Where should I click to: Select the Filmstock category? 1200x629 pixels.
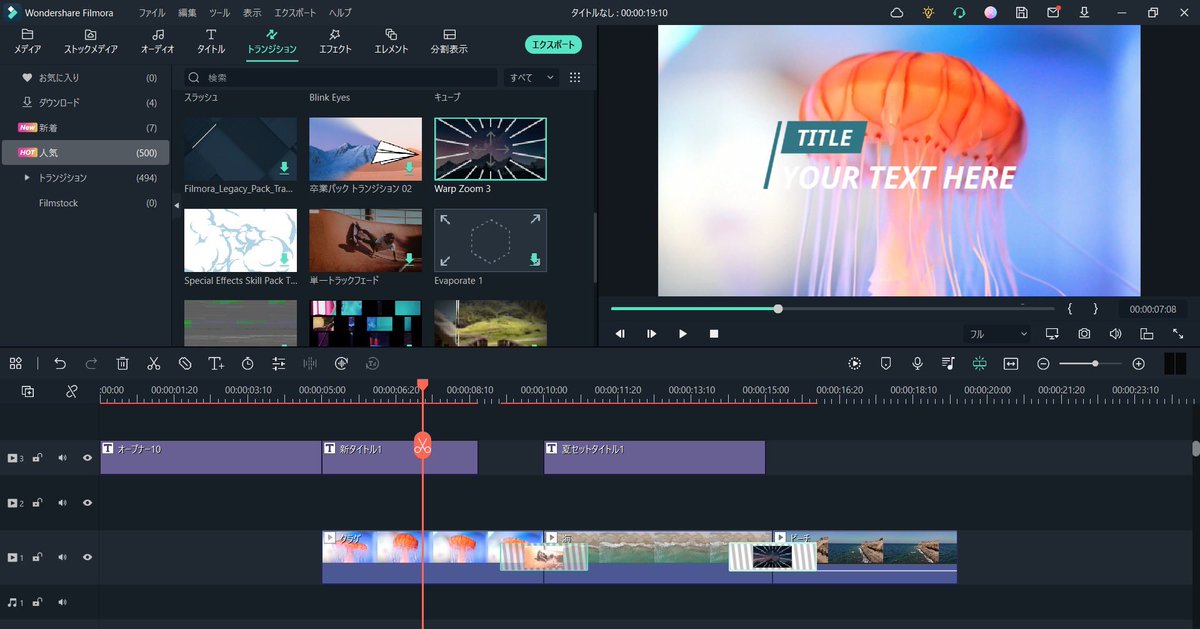click(85, 203)
